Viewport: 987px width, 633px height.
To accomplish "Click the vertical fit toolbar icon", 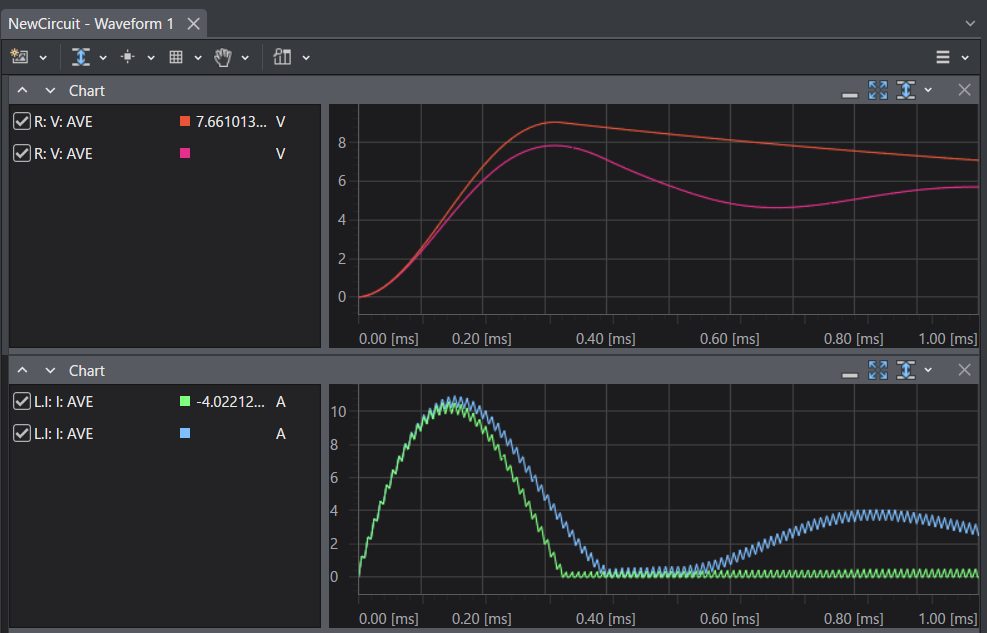I will tap(81, 57).
